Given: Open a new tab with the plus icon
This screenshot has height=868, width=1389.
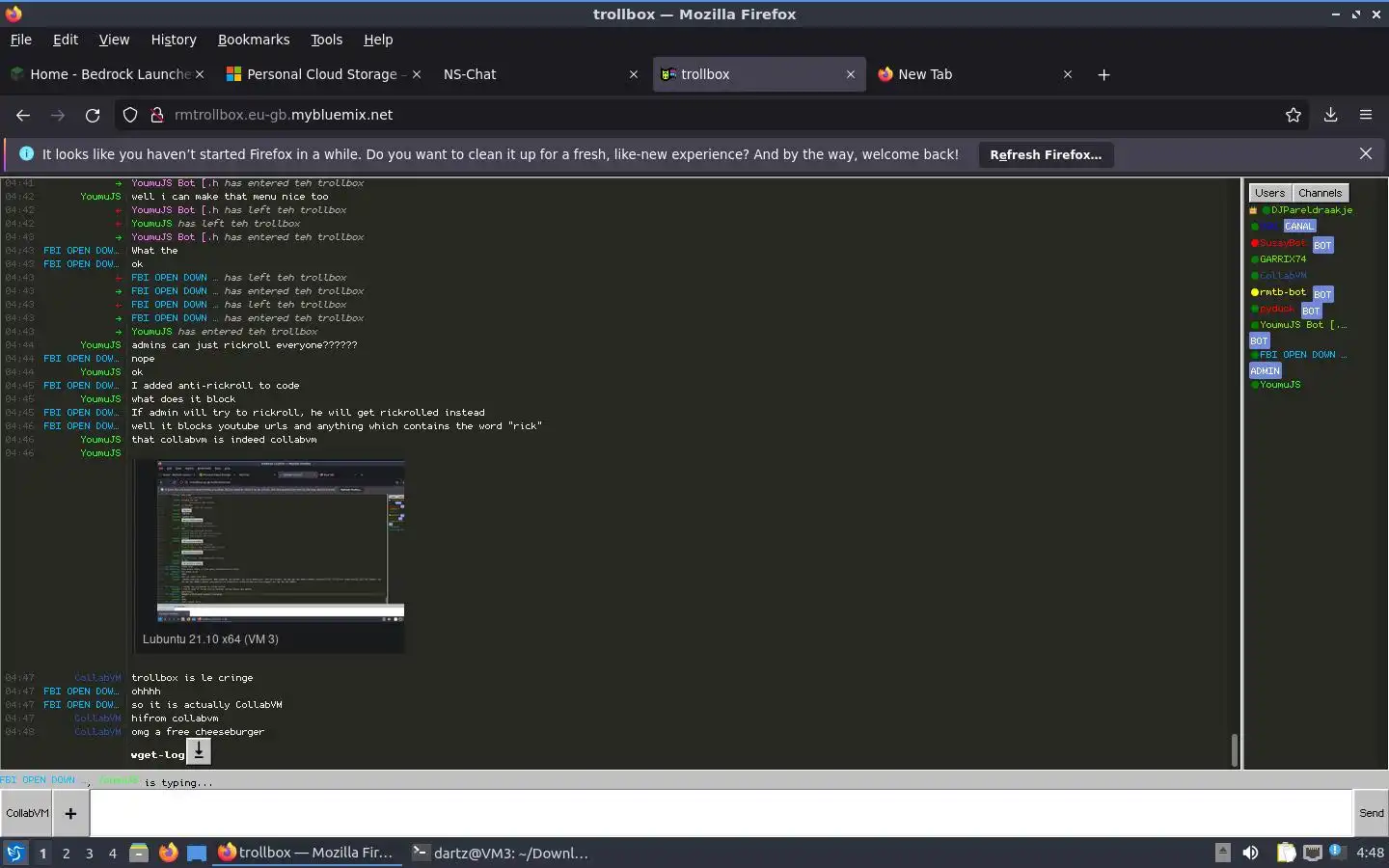Looking at the screenshot, I should pyautogui.click(x=1104, y=74).
